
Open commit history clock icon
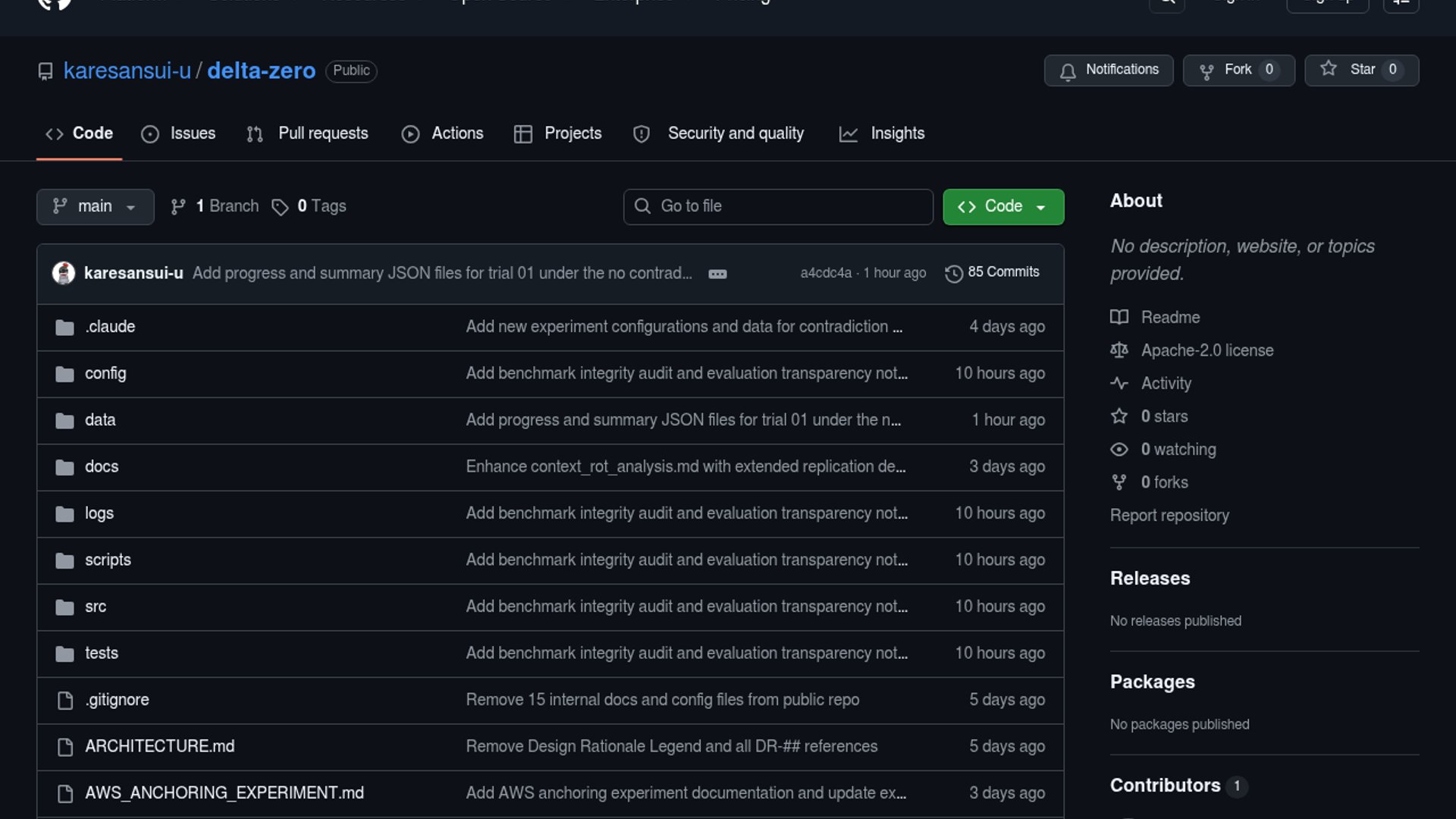tap(953, 273)
